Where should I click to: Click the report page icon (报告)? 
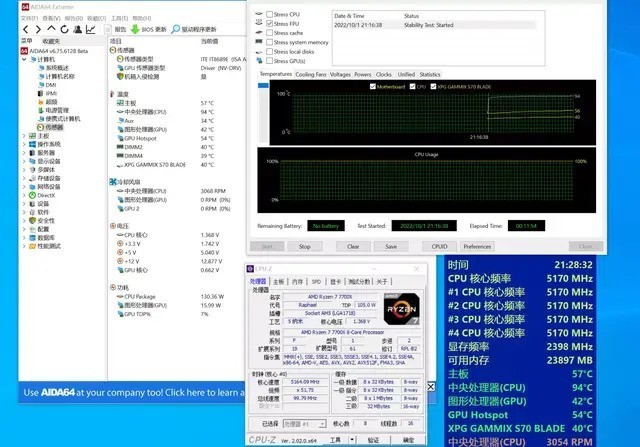click(108, 29)
